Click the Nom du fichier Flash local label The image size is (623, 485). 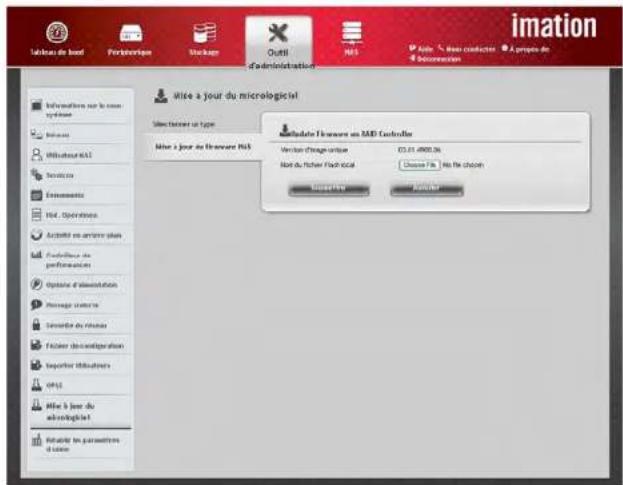tap(317, 165)
